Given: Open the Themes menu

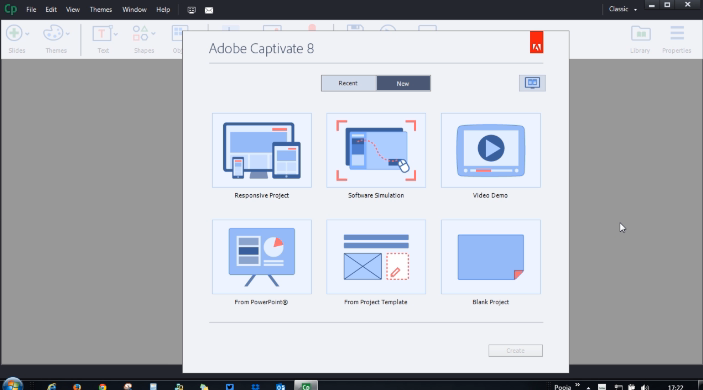Looking at the screenshot, I should pyautogui.click(x=101, y=9).
